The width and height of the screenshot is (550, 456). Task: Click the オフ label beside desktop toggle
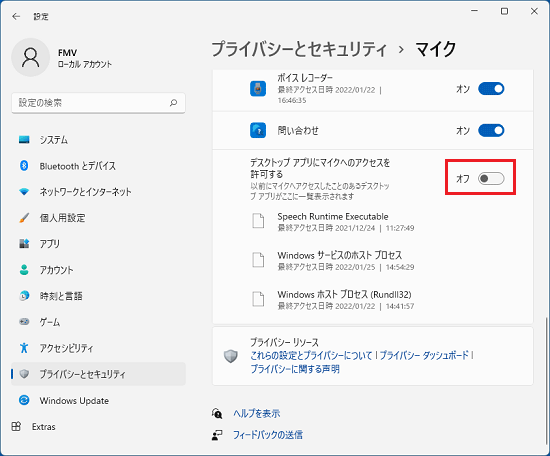463,179
